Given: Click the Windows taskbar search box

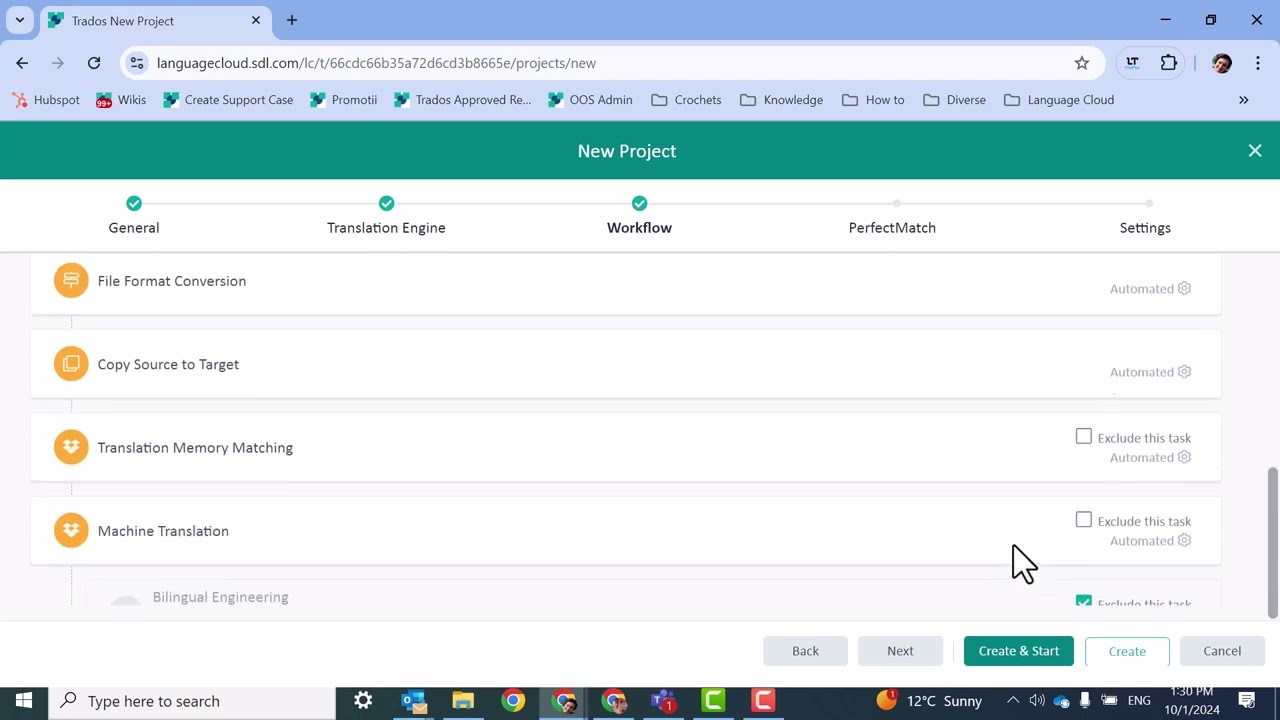Looking at the screenshot, I should [192, 701].
